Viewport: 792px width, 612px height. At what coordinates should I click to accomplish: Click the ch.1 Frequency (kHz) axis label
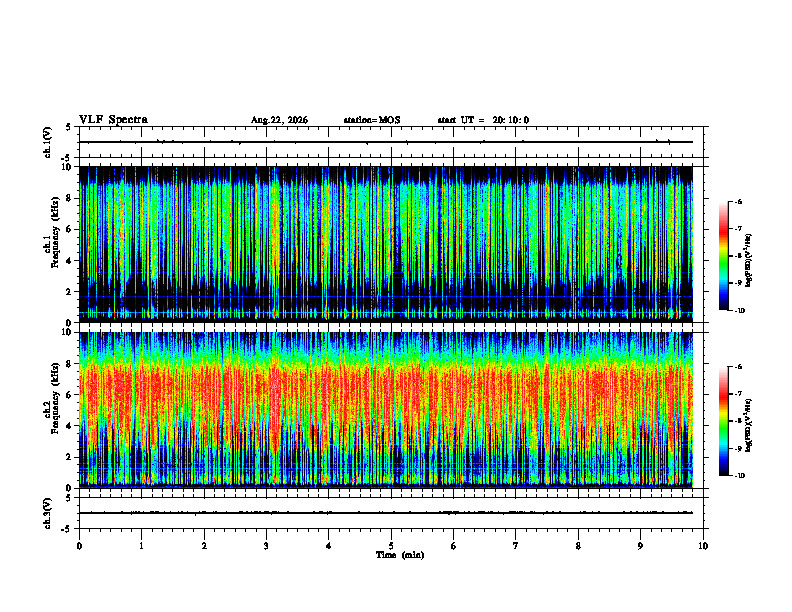tap(52, 244)
